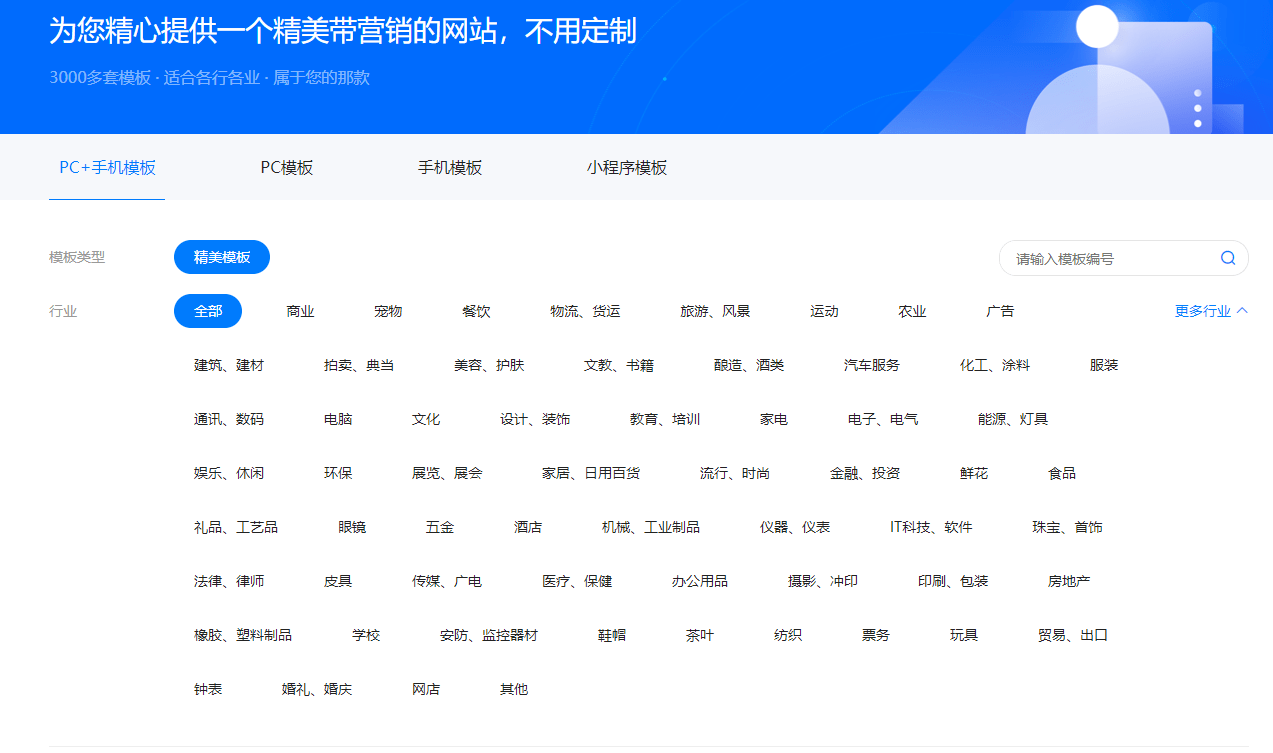This screenshot has height=753, width=1273.
Task: Choose 礼品、工艺品 industry
Action: click(x=236, y=527)
